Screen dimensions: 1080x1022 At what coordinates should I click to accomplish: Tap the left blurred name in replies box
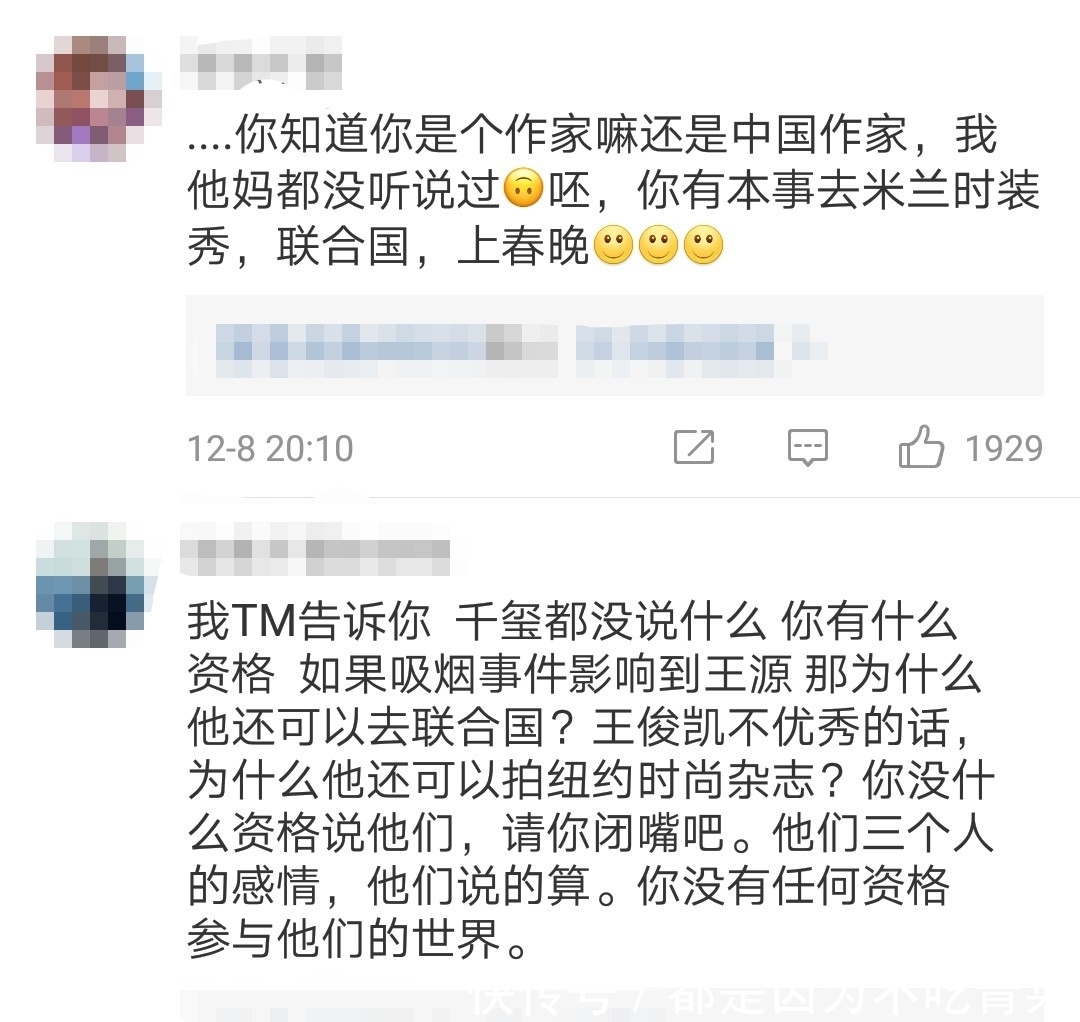click(x=386, y=350)
